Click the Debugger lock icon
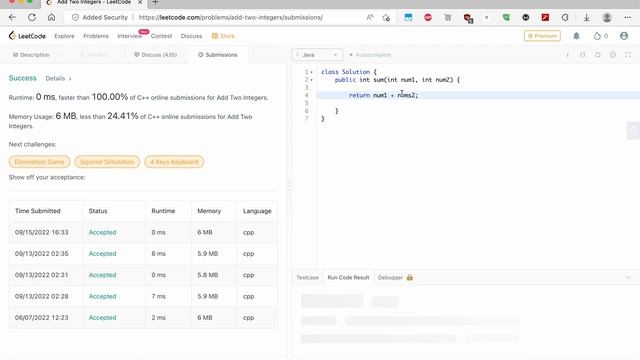The image size is (640, 360). [x=409, y=278]
